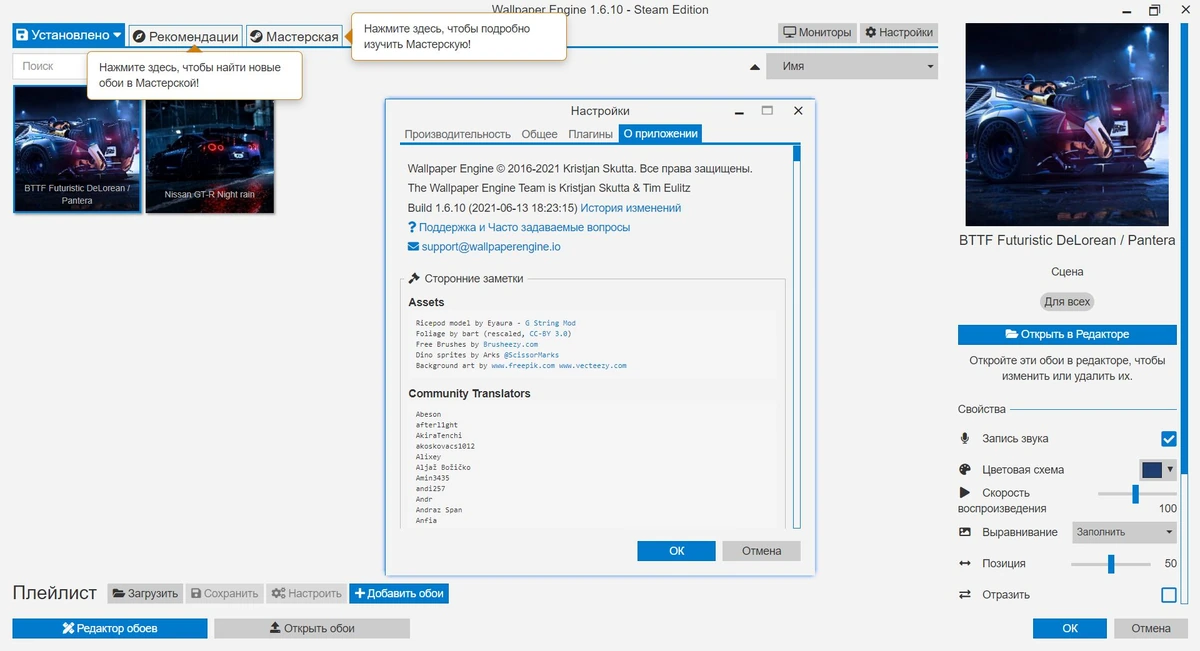Select BTTF Futuristic DeLorean wallpaper thumbnail
The image size is (1200, 651).
pyautogui.click(x=77, y=149)
